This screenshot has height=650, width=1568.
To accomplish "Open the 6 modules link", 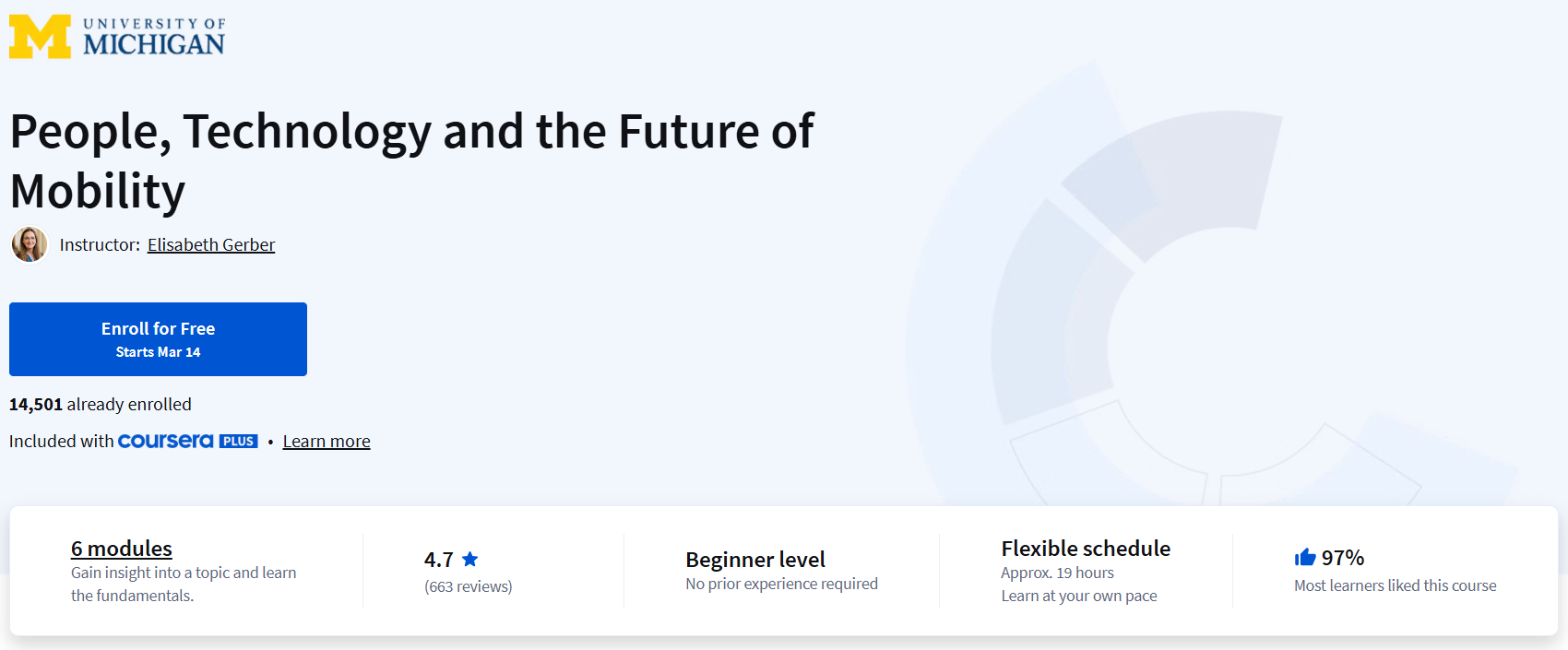I will click(x=122, y=549).
